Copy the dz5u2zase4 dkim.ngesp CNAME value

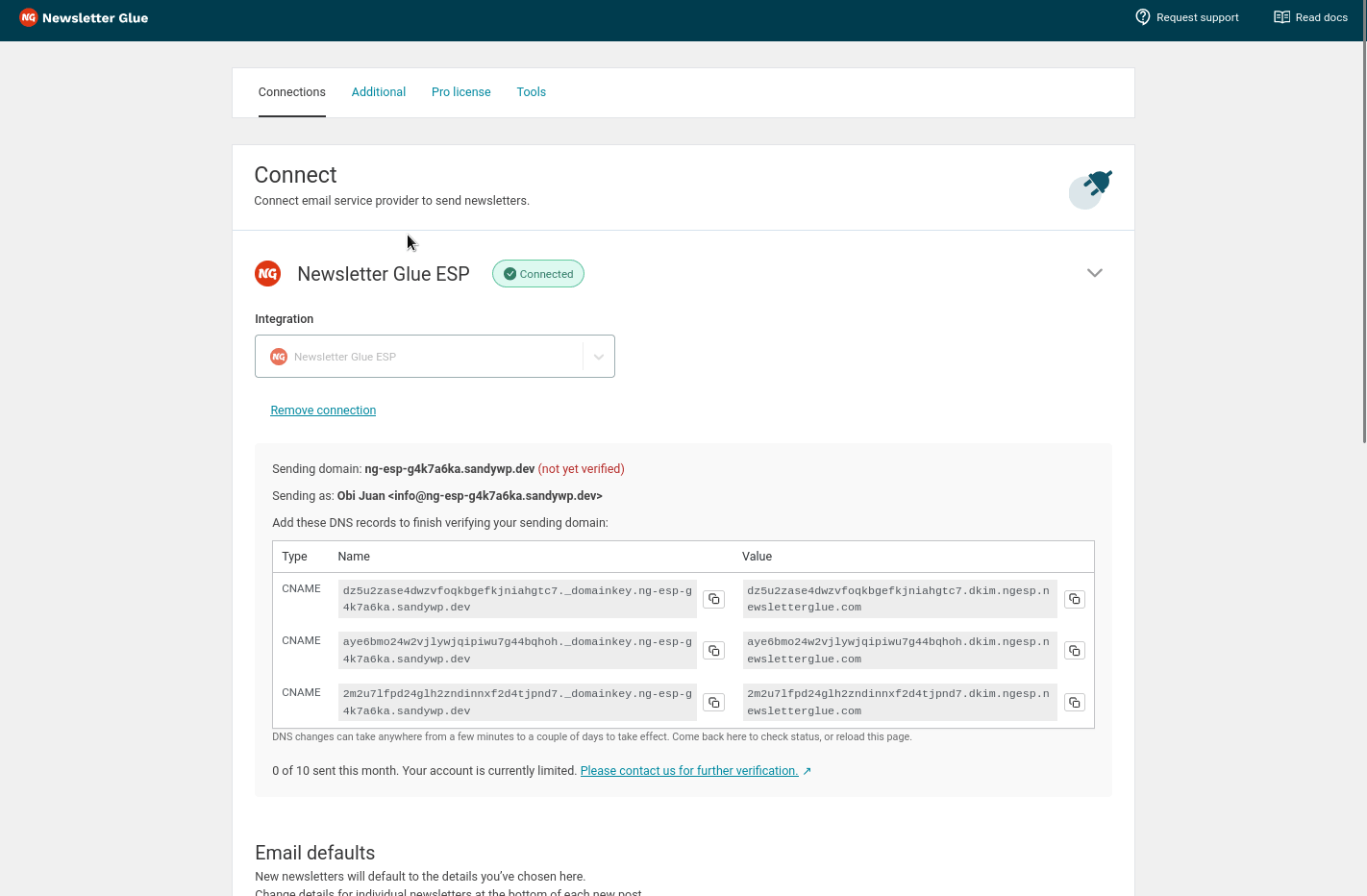coord(1075,599)
